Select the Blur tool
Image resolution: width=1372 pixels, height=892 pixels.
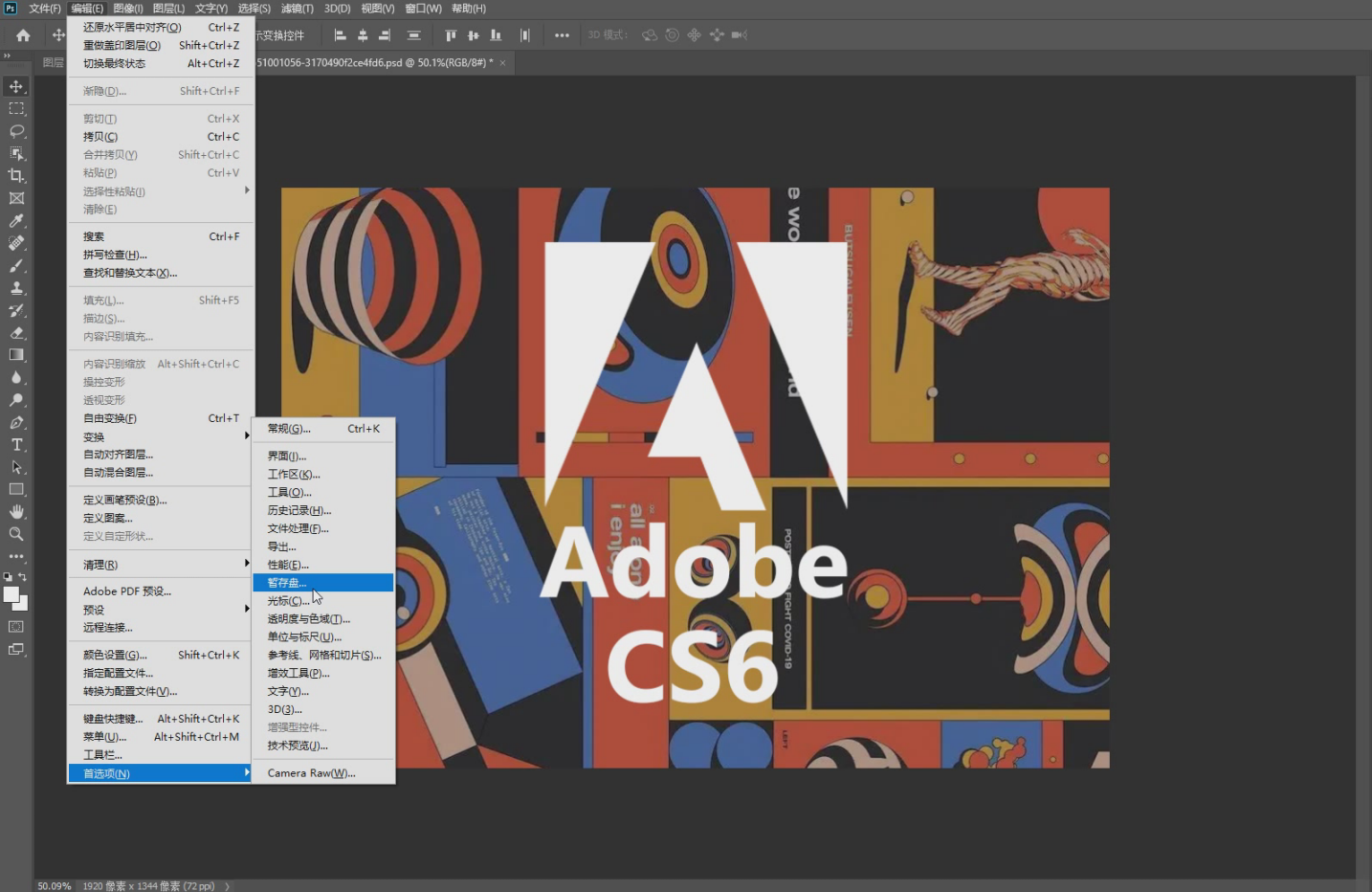[16, 377]
